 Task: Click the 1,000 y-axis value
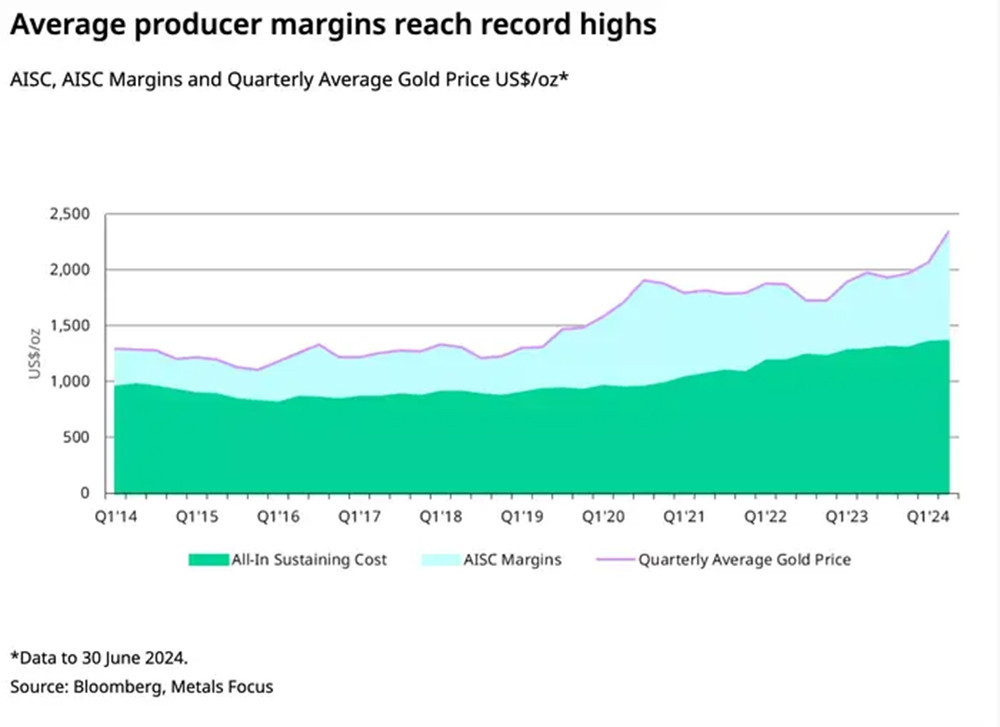68,381
